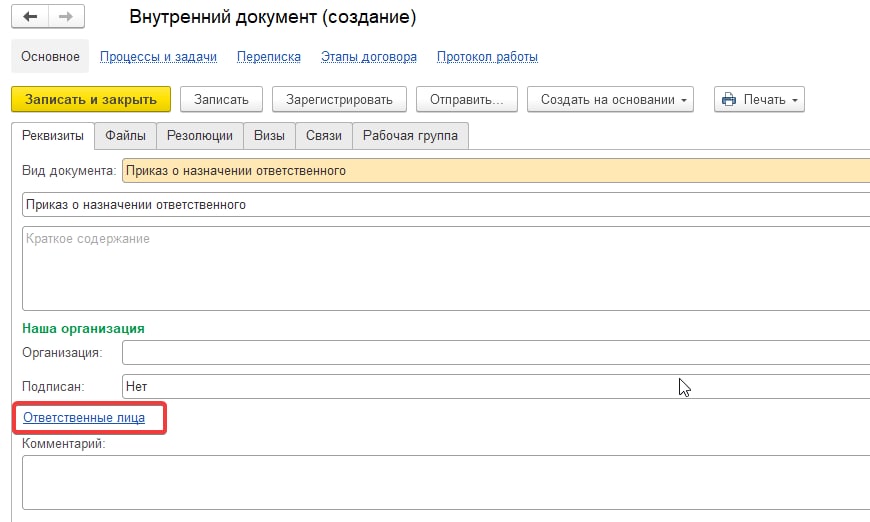Viewport: 870px width, 522px height.
Task: Open the Ответственные лица link
Action: [x=84, y=418]
